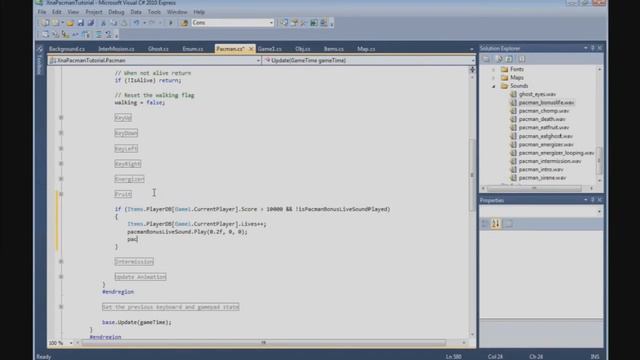Click the Properties Window toolbar icon
This screenshot has height=360, width=640.
coord(294,23)
